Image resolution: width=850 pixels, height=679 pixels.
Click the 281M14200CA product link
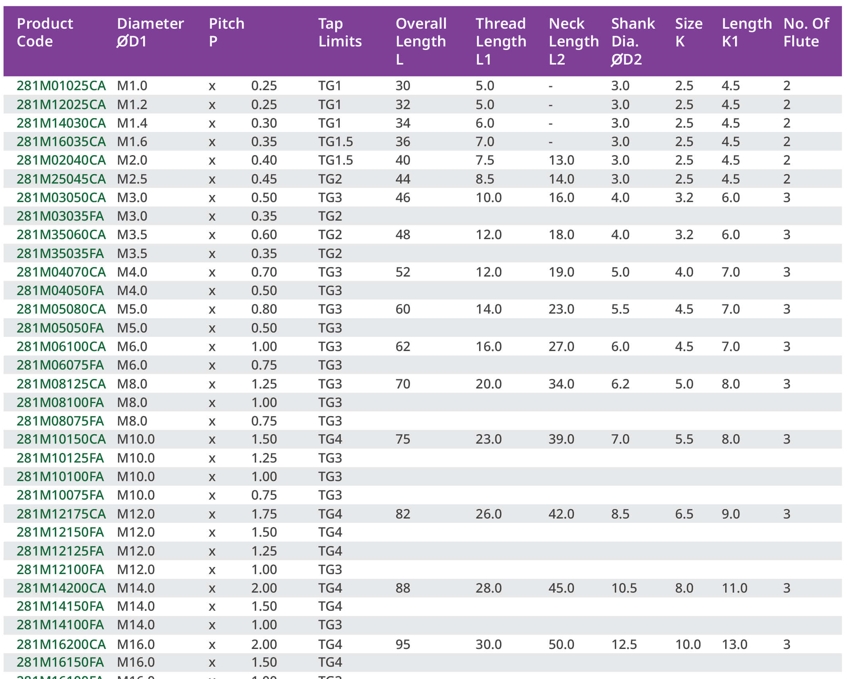[60, 588]
